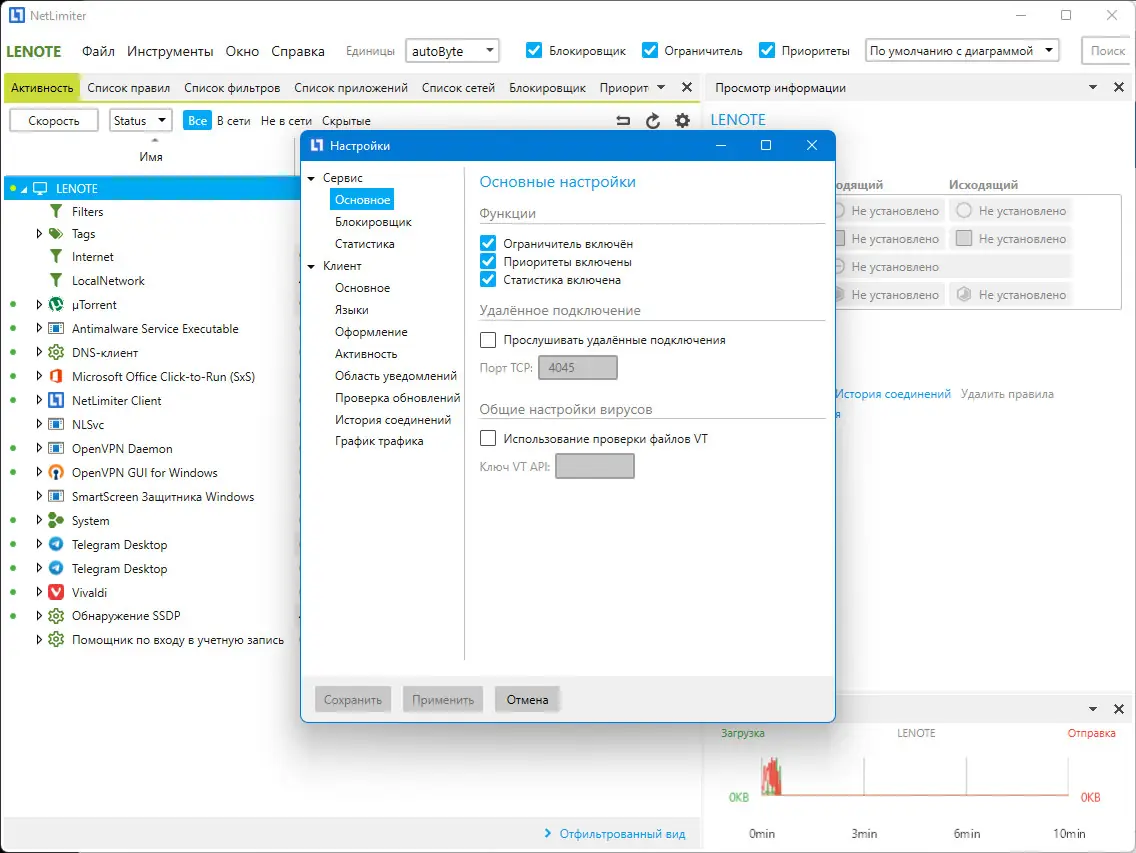Open the Инструменты menu

pyautogui.click(x=170, y=51)
